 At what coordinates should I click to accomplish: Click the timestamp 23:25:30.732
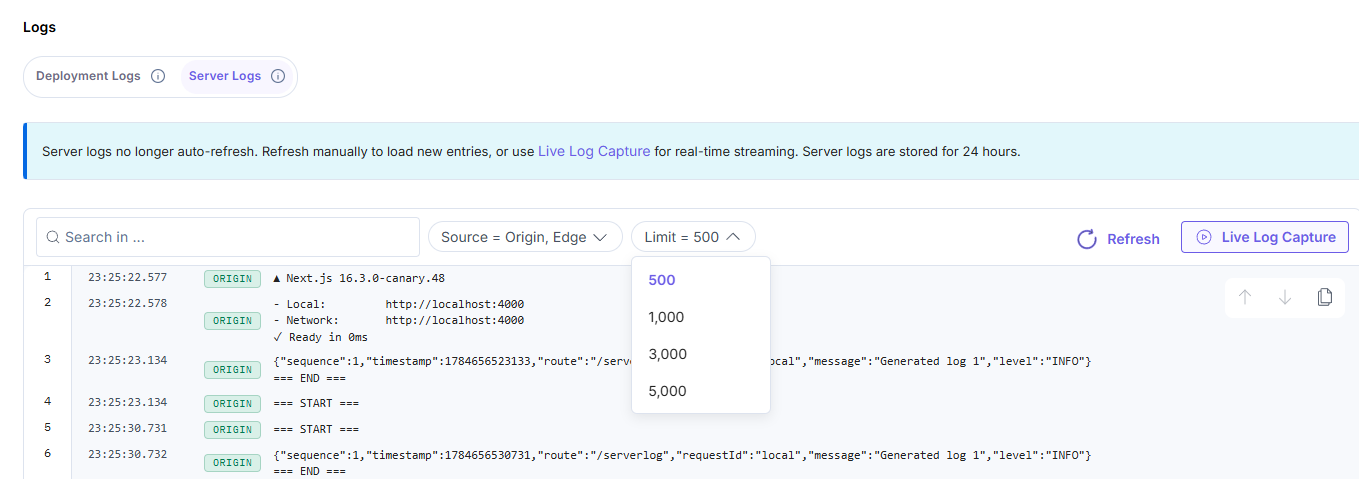128,454
